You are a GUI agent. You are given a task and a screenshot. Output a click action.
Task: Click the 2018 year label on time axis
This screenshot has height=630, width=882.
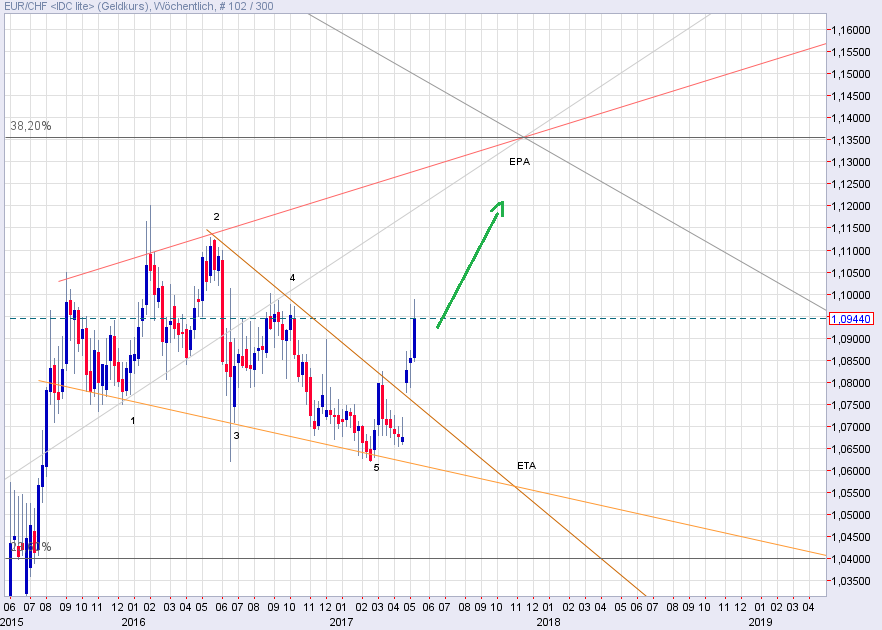548,622
